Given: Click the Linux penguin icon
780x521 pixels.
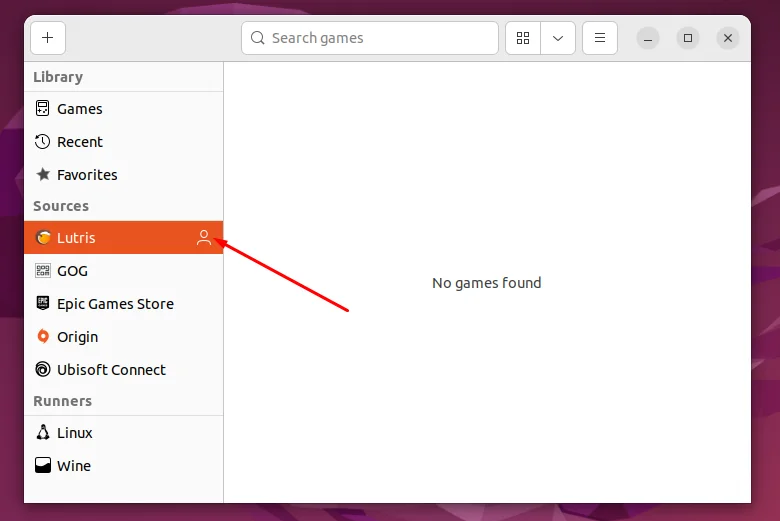Looking at the screenshot, I should 43,432.
